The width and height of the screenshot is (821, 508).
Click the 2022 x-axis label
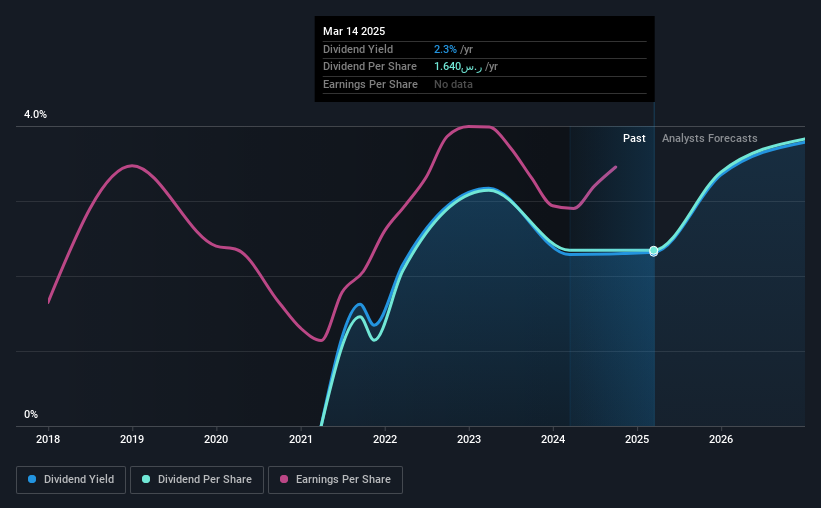pyautogui.click(x=385, y=439)
